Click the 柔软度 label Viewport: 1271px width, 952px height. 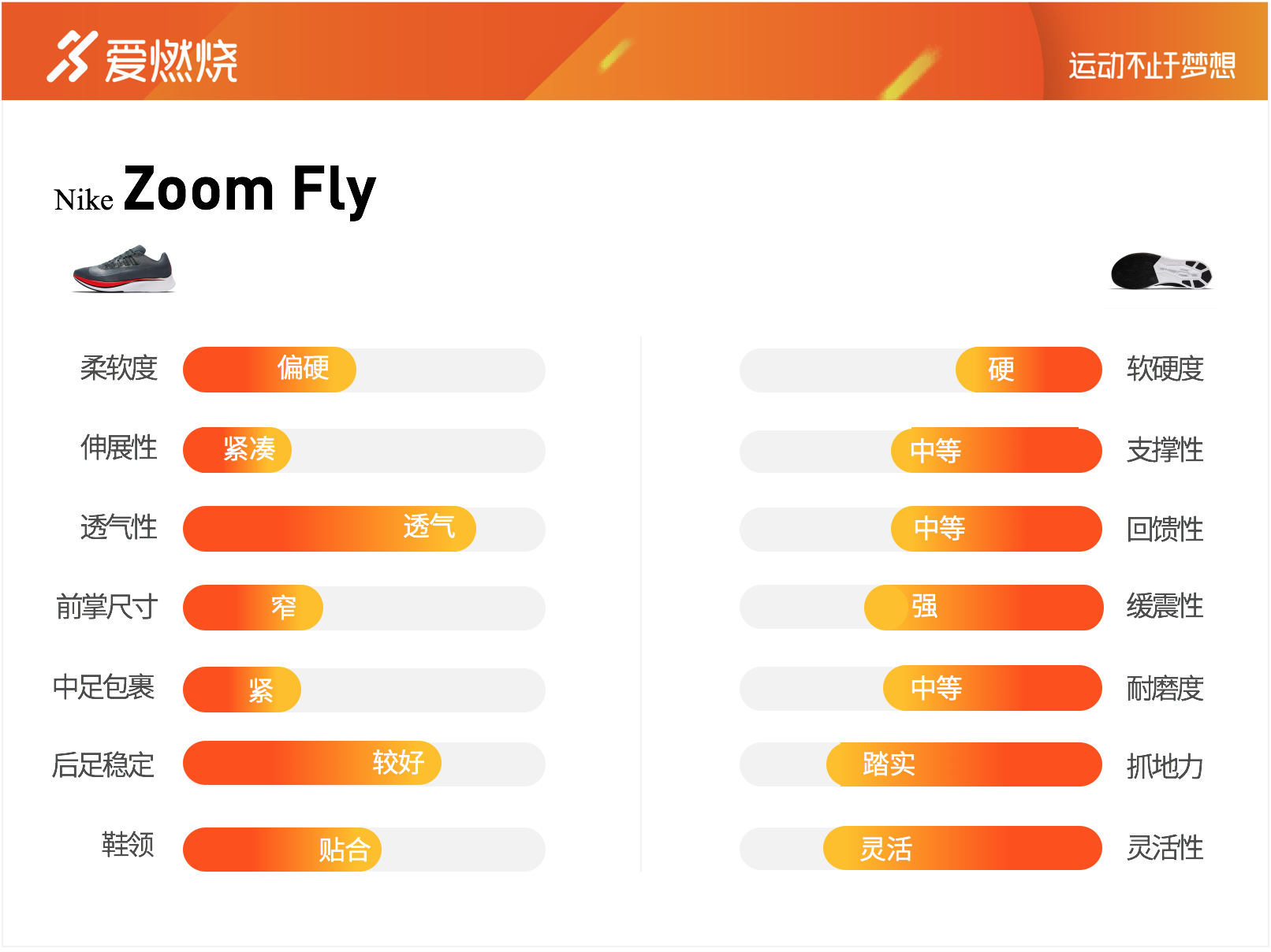click(x=119, y=368)
